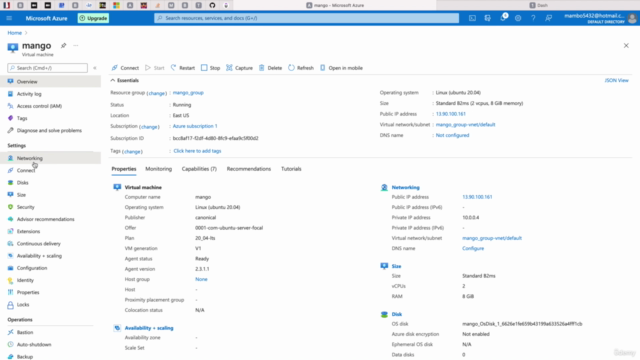Image resolution: width=640 pixels, height=360 pixels.
Task: Stop the virtual machine
Action: pyautogui.click(x=211, y=68)
